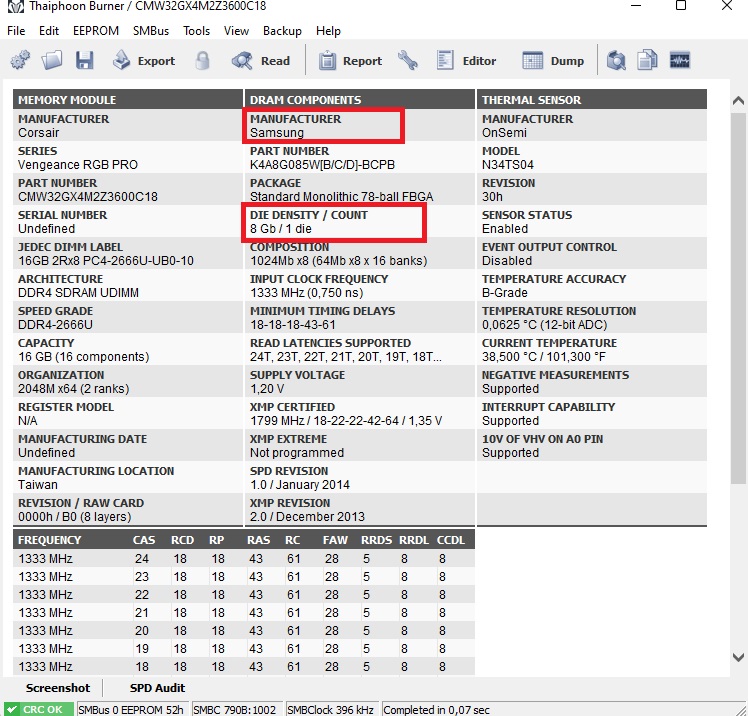Click scrollbar up arrow
748x716 pixels.
pyautogui.click(x=738, y=101)
